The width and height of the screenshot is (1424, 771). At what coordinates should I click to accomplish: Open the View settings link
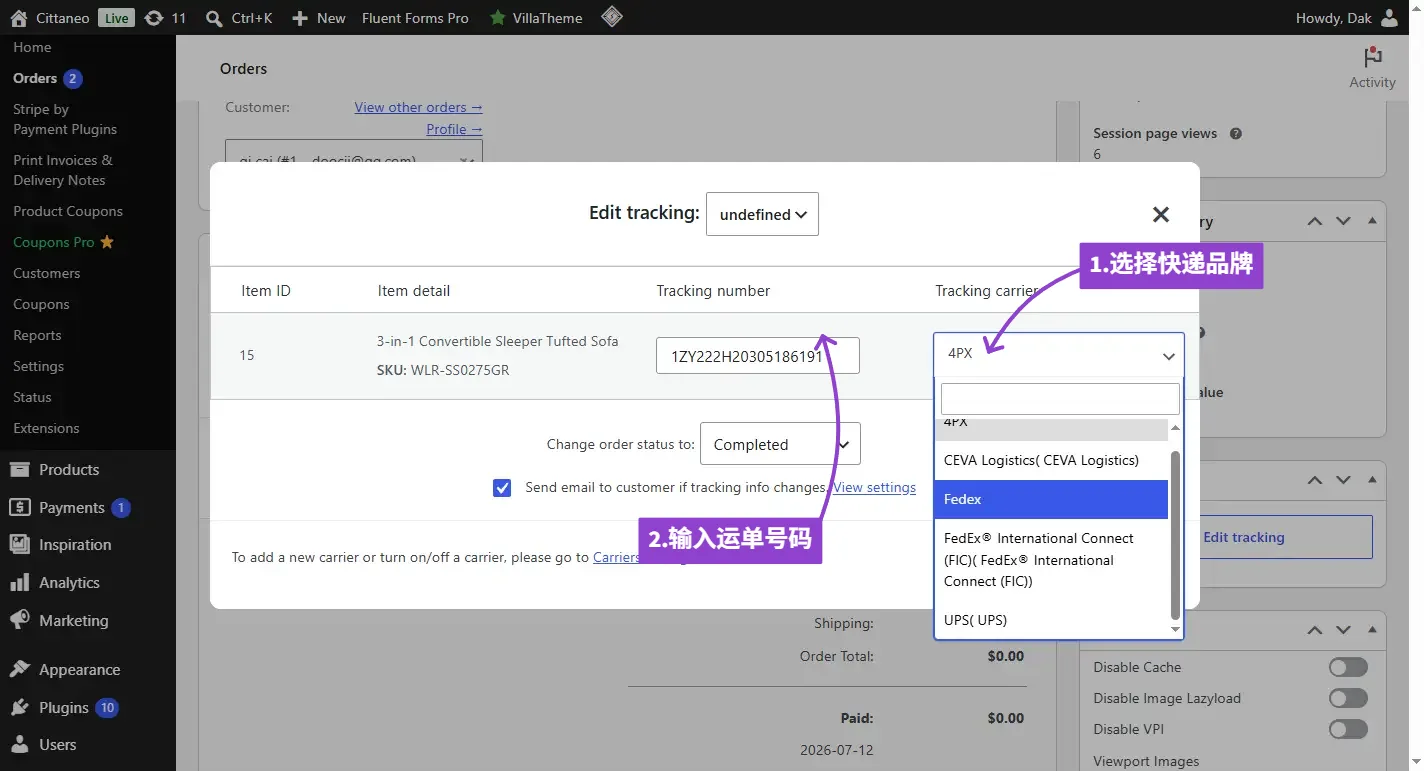[x=875, y=487]
